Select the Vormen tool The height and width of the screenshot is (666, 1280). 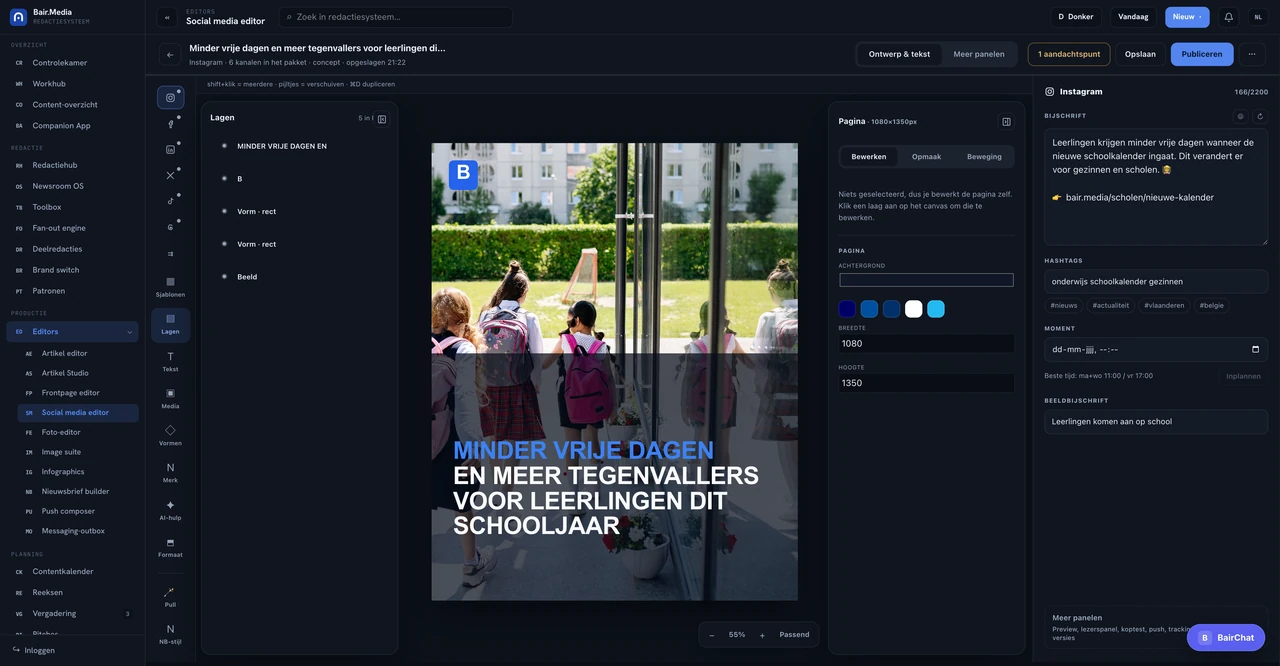coord(170,436)
